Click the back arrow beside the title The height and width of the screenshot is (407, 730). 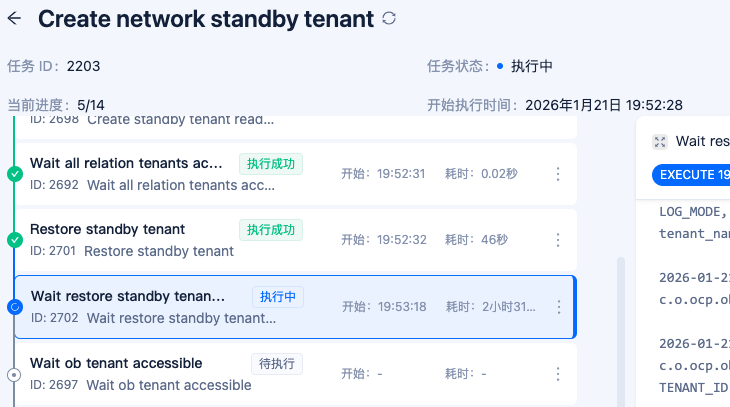(14, 18)
